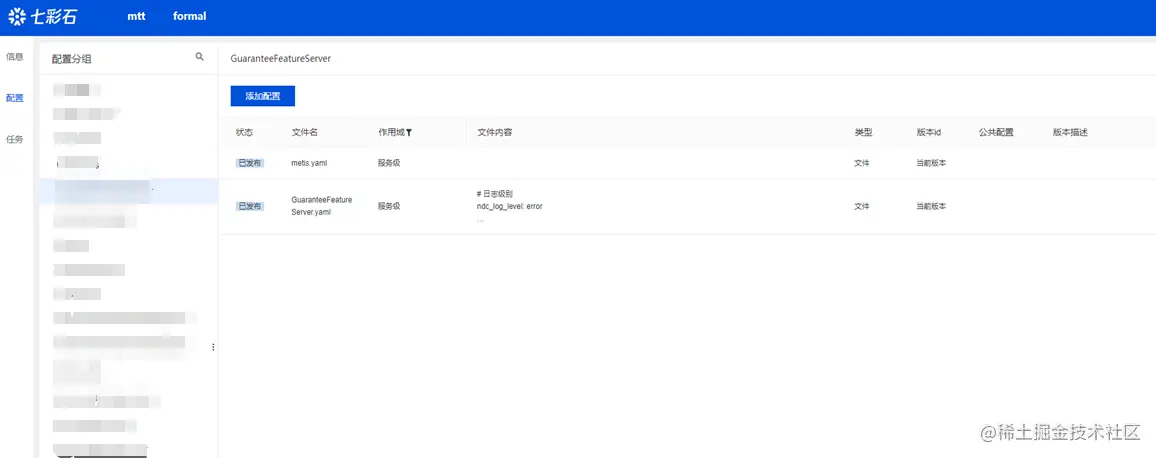Image resolution: width=1156 pixels, height=458 pixels.
Task: Select the mtt top navigation item
Action: (136, 16)
